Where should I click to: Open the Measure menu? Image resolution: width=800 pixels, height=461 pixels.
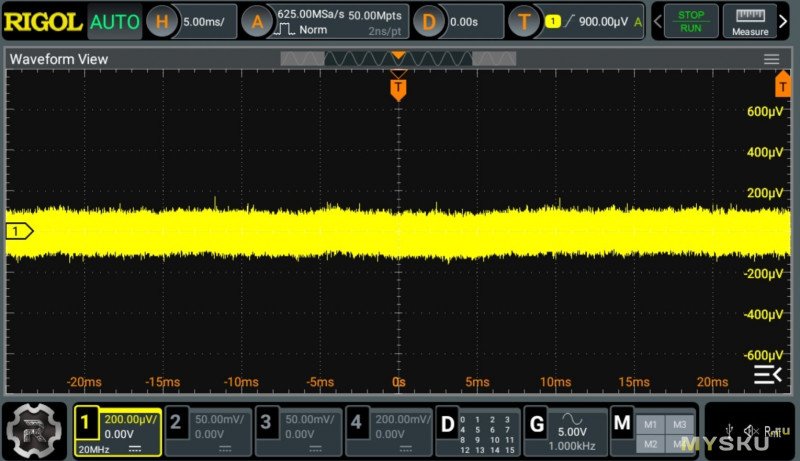(x=749, y=20)
